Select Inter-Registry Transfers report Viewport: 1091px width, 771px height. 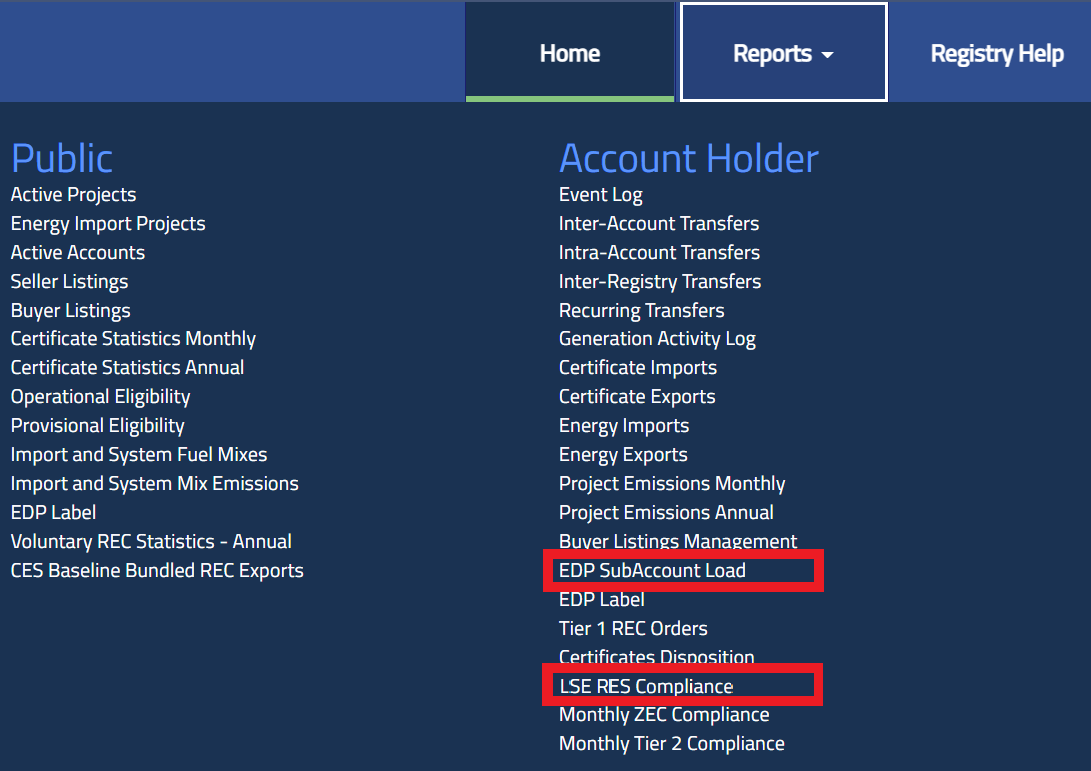[660, 282]
